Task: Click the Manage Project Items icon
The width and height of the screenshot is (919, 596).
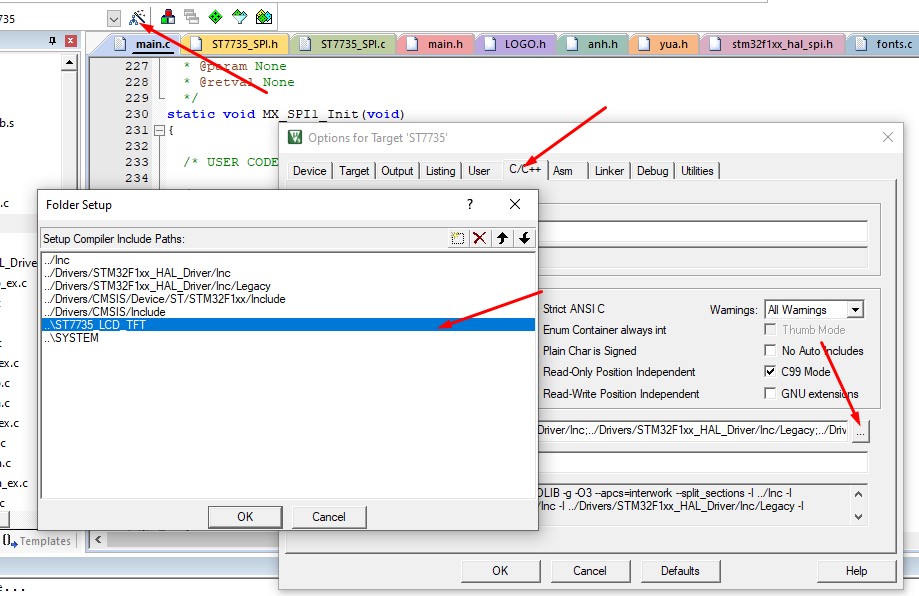Action: point(167,17)
